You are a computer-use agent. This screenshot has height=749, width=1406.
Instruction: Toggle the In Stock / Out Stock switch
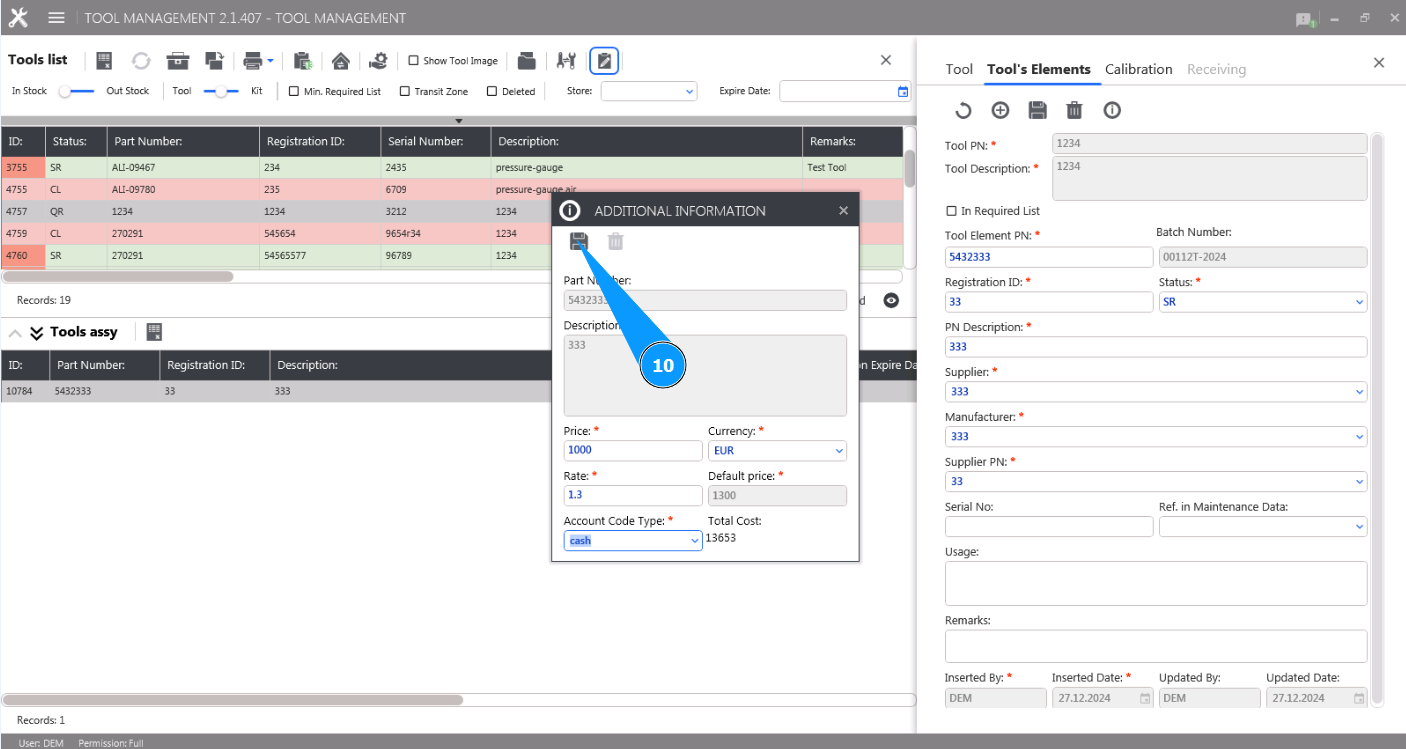tap(76, 91)
